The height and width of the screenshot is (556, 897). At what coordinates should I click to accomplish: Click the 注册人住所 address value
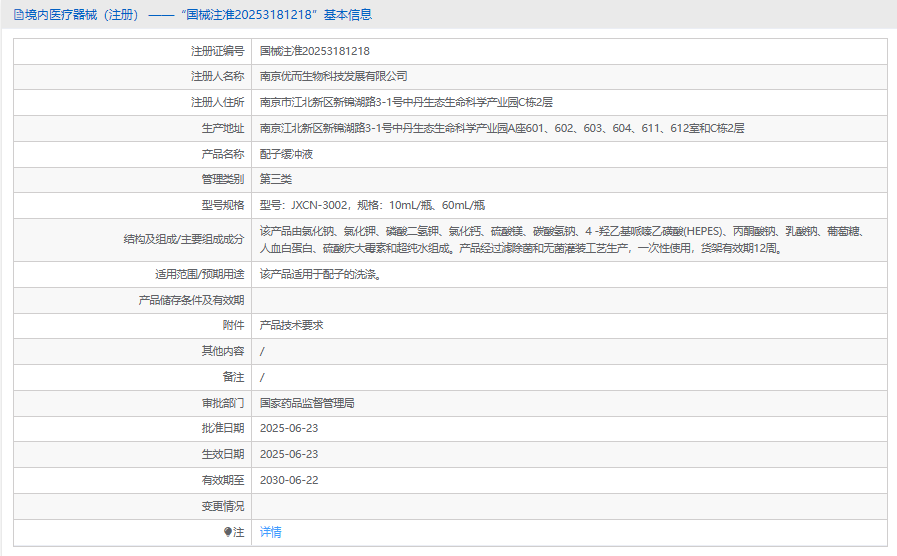406,102
